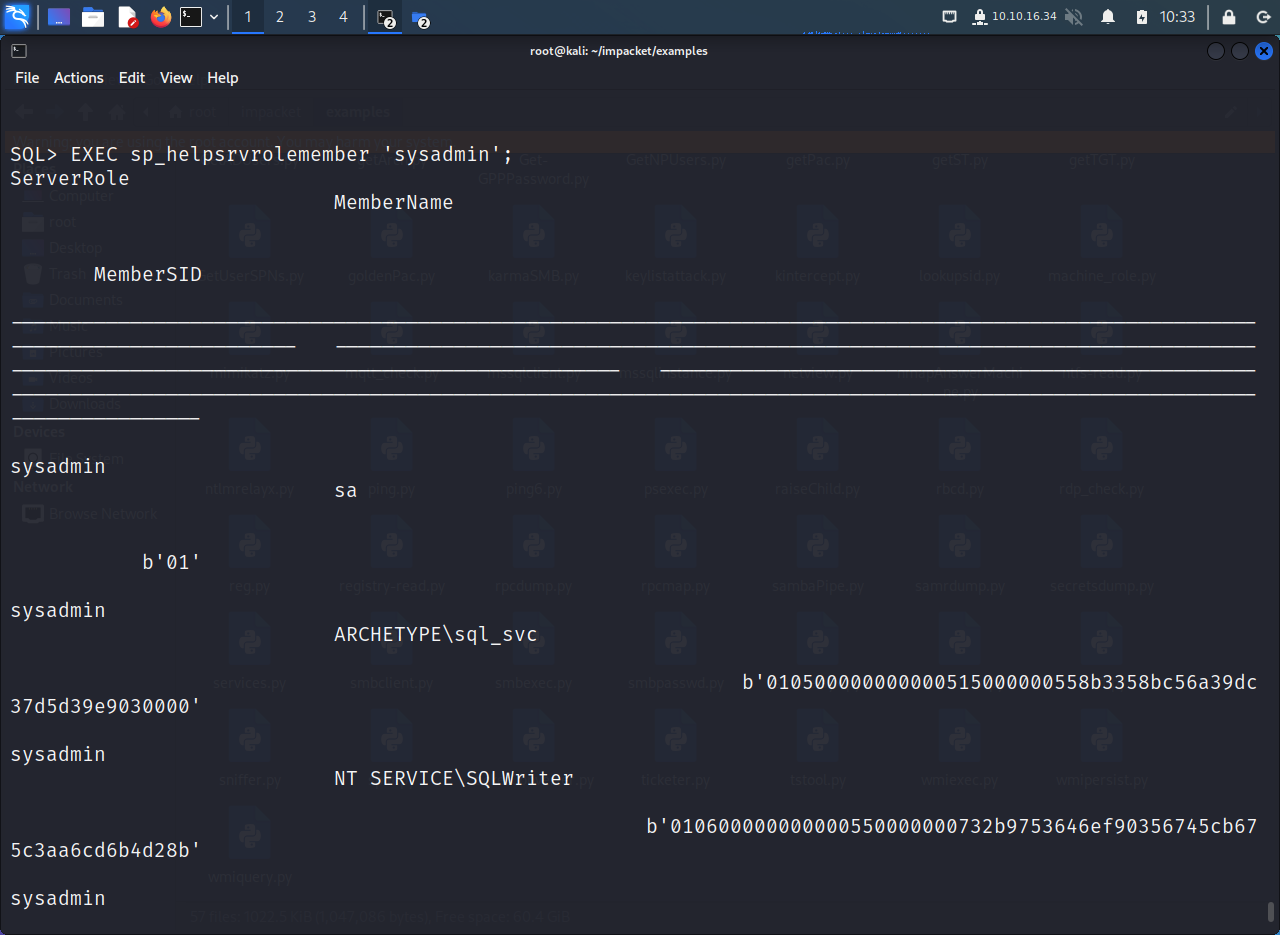Click the terminal vertical scrollbar handle
1280x935 pixels.
coord(1271,912)
